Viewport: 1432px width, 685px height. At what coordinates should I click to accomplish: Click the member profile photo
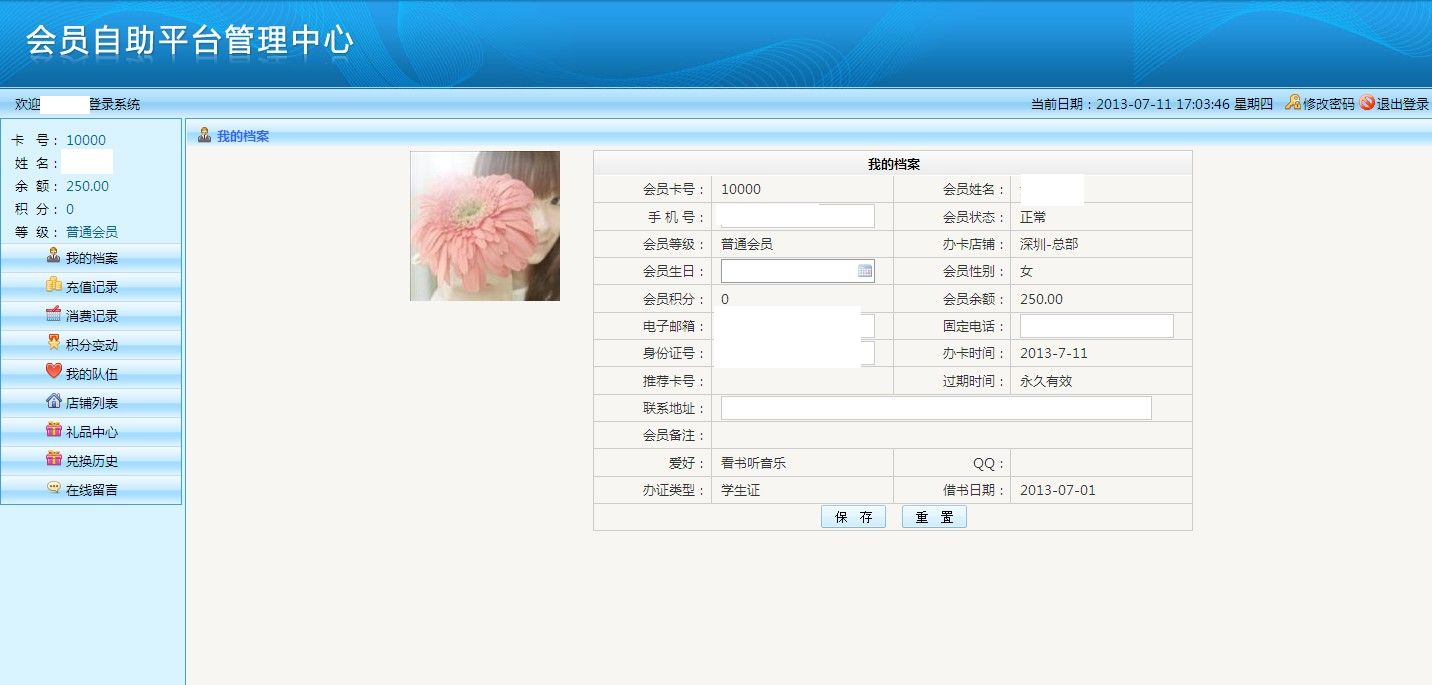point(485,226)
